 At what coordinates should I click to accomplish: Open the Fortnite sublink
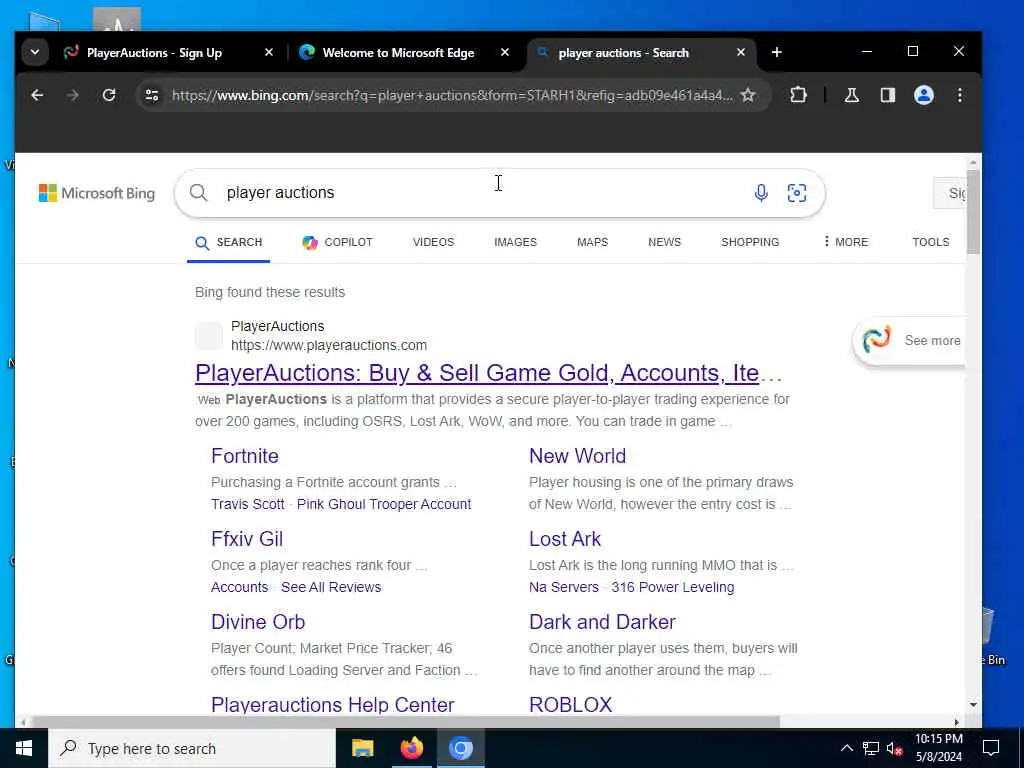pyautogui.click(x=245, y=456)
